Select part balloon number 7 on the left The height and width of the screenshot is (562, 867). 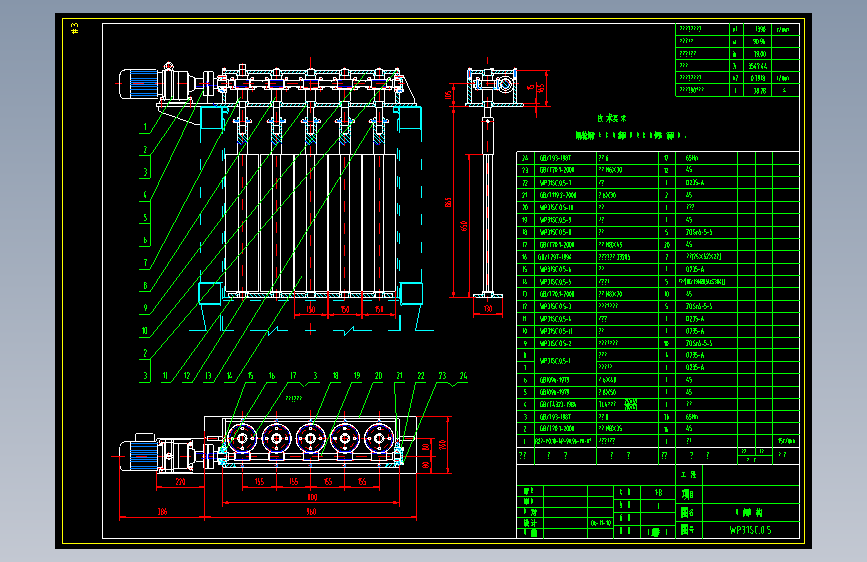click(x=145, y=263)
